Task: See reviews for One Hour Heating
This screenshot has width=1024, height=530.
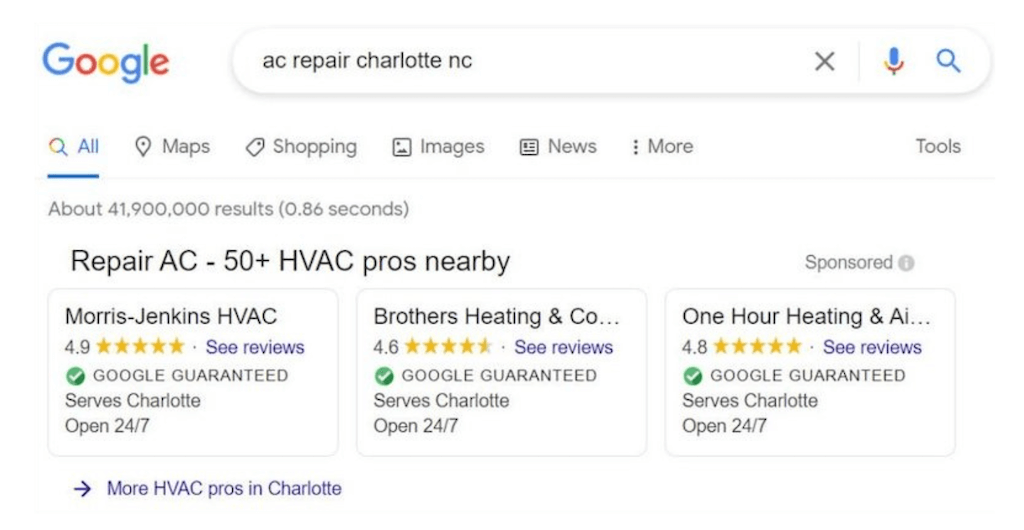Action: point(872,347)
